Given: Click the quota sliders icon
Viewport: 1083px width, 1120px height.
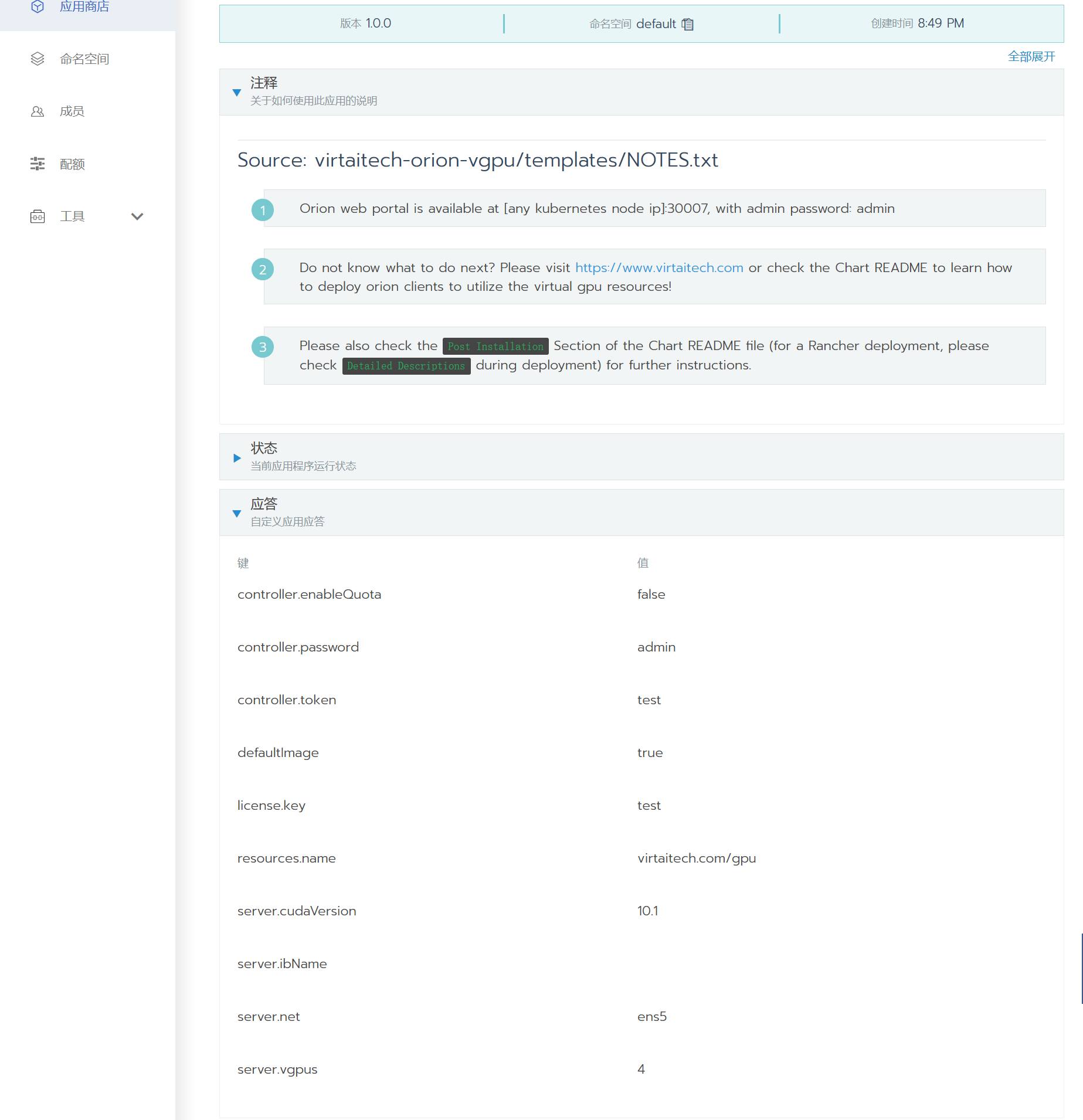Looking at the screenshot, I should coord(38,164).
